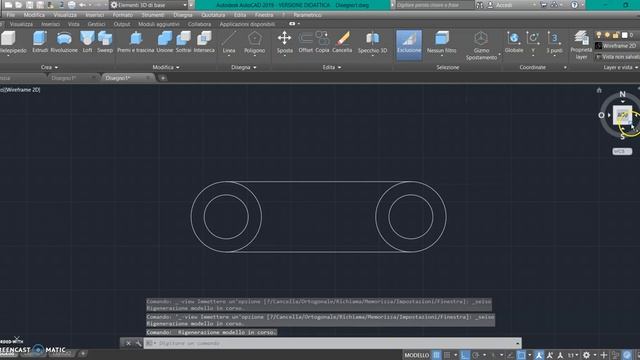Click the layer 0 color swatch
The width and height of the screenshot is (640, 360).
click(624, 35)
